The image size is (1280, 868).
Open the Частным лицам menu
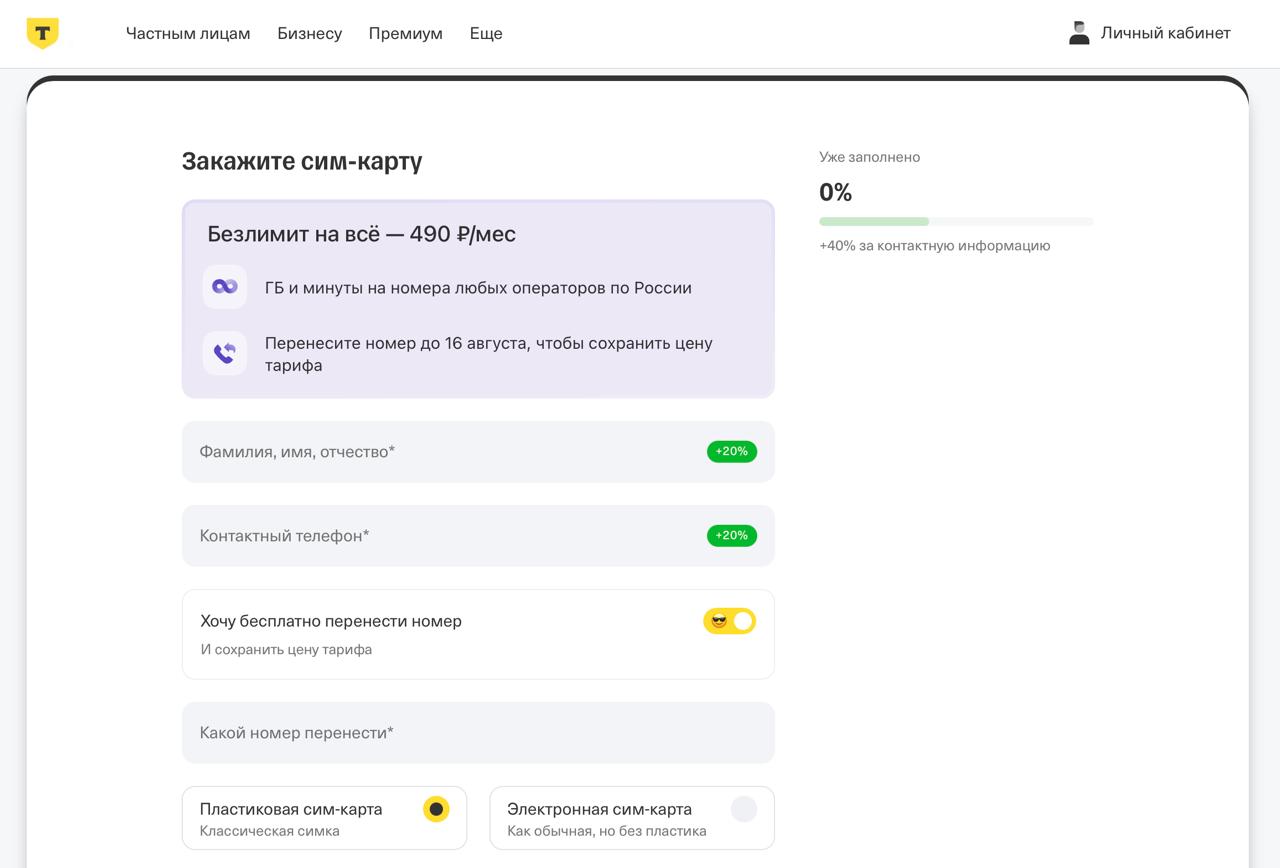188,33
